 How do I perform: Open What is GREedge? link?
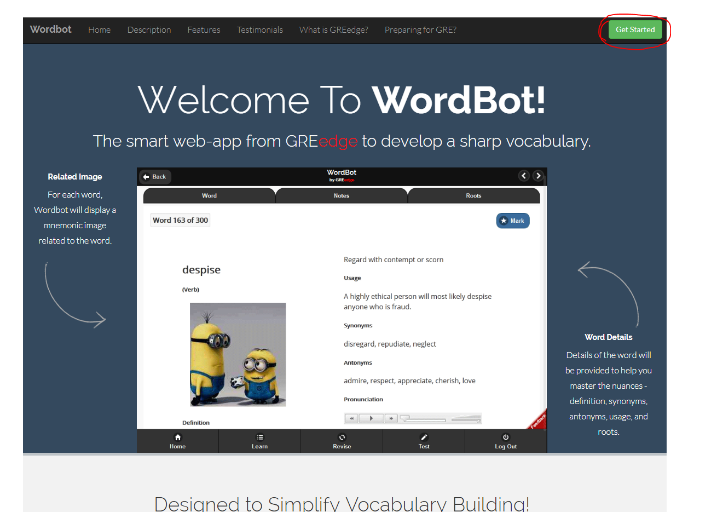[333, 30]
